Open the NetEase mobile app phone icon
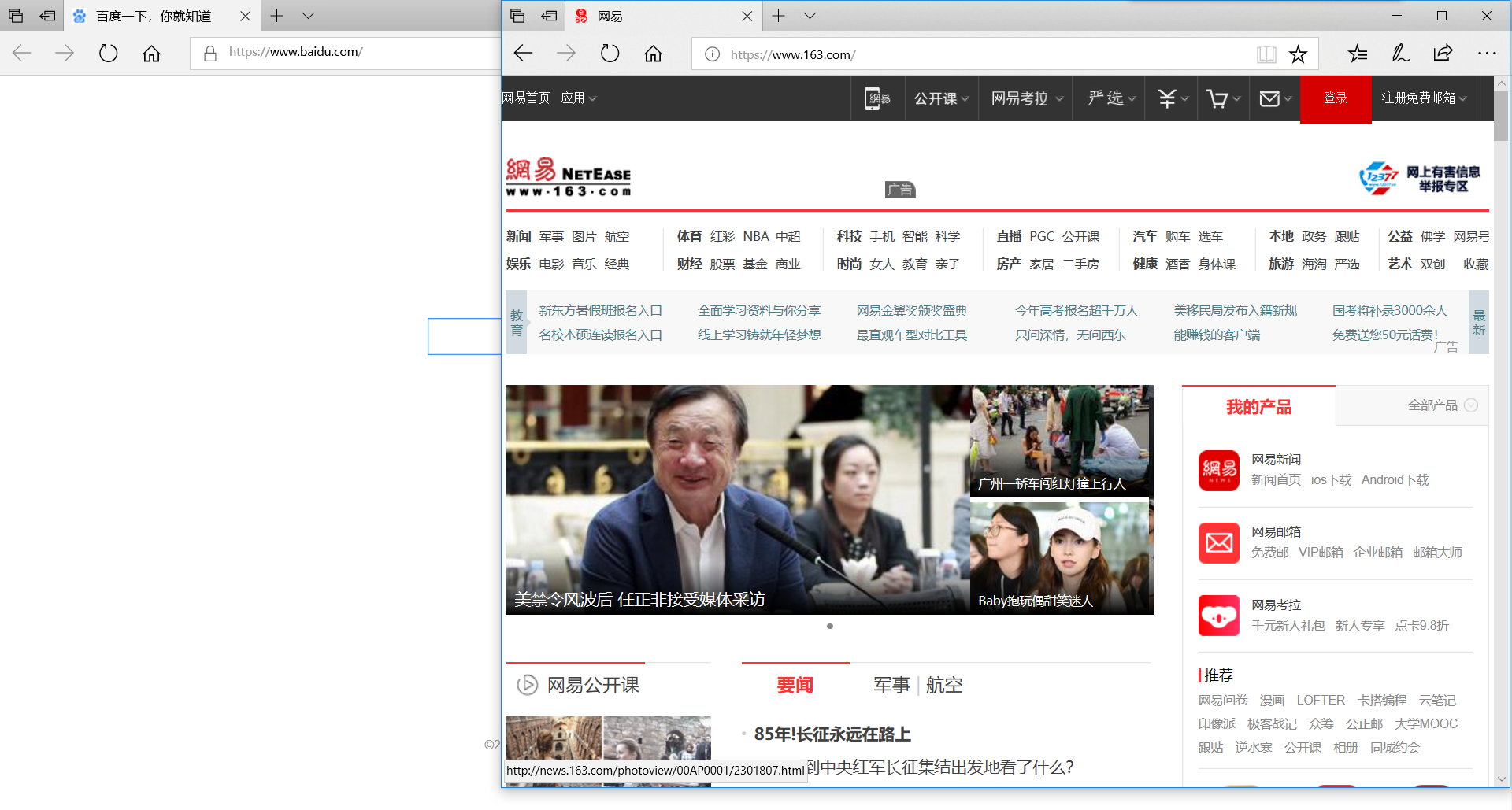This screenshot has height=810, width=1512. 877,98
